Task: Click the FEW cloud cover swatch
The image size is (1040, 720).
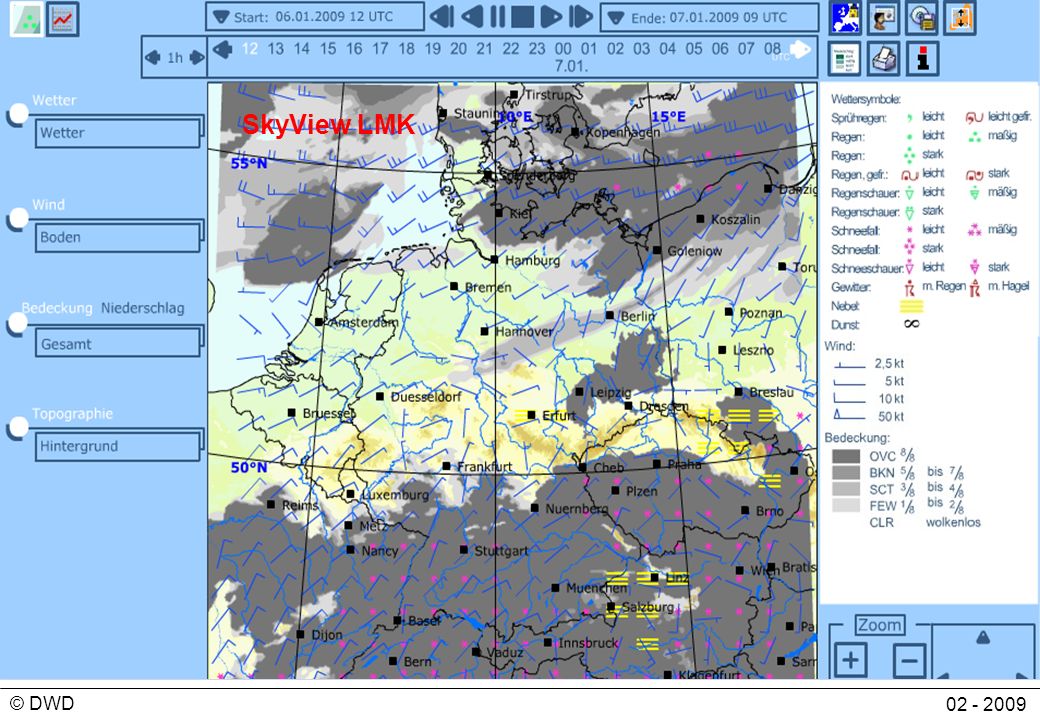Action: (x=846, y=505)
